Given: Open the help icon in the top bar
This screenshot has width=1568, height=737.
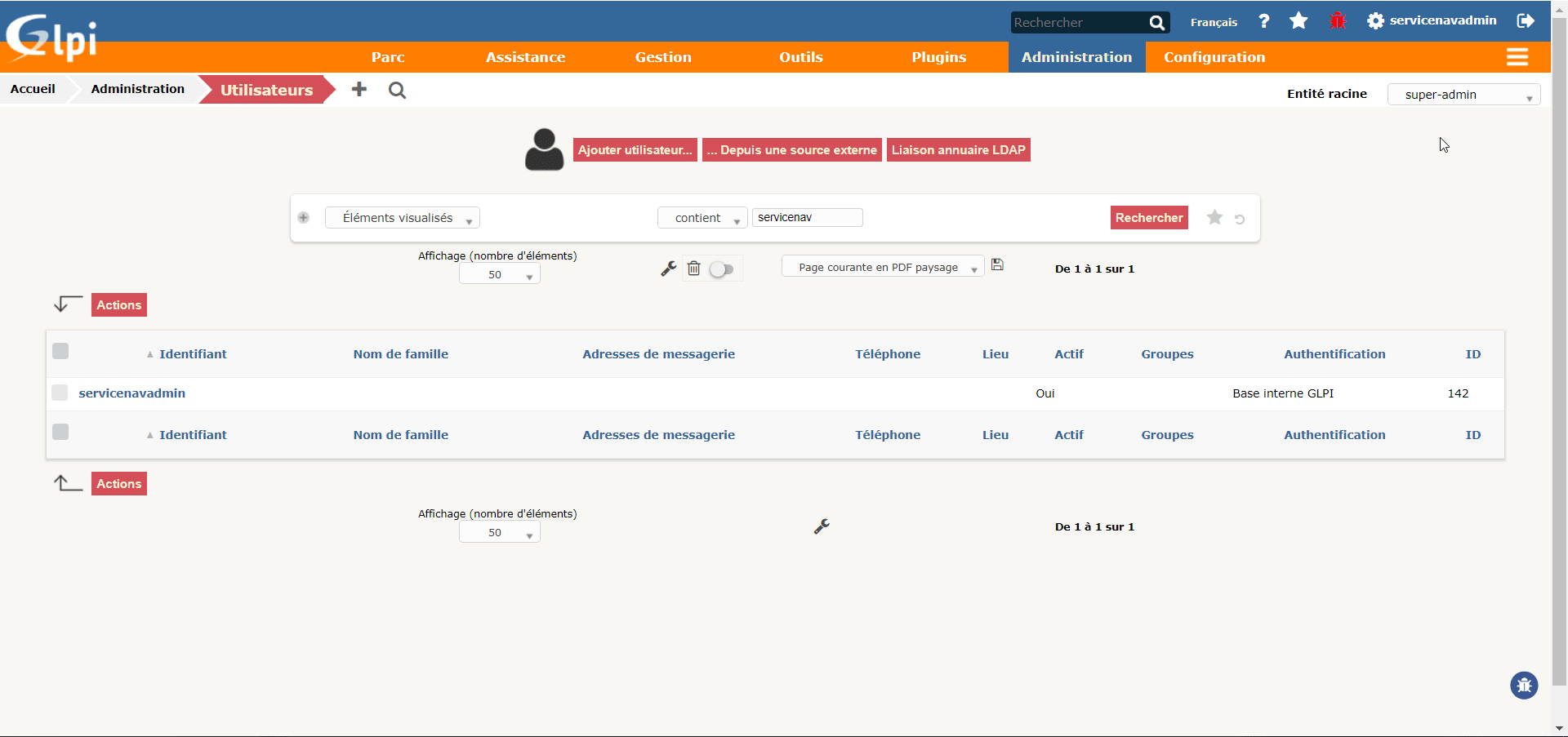Looking at the screenshot, I should click(x=1263, y=21).
